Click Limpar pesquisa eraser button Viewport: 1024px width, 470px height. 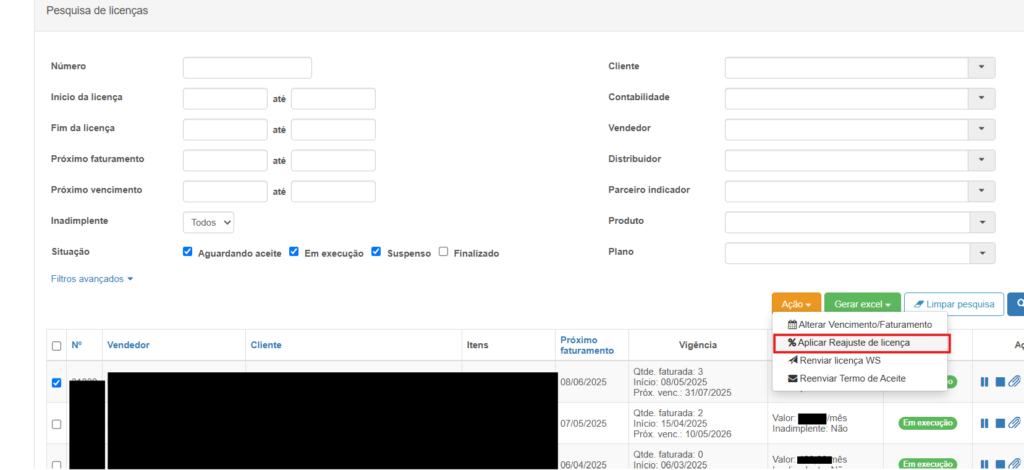click(x=953, y=304)
